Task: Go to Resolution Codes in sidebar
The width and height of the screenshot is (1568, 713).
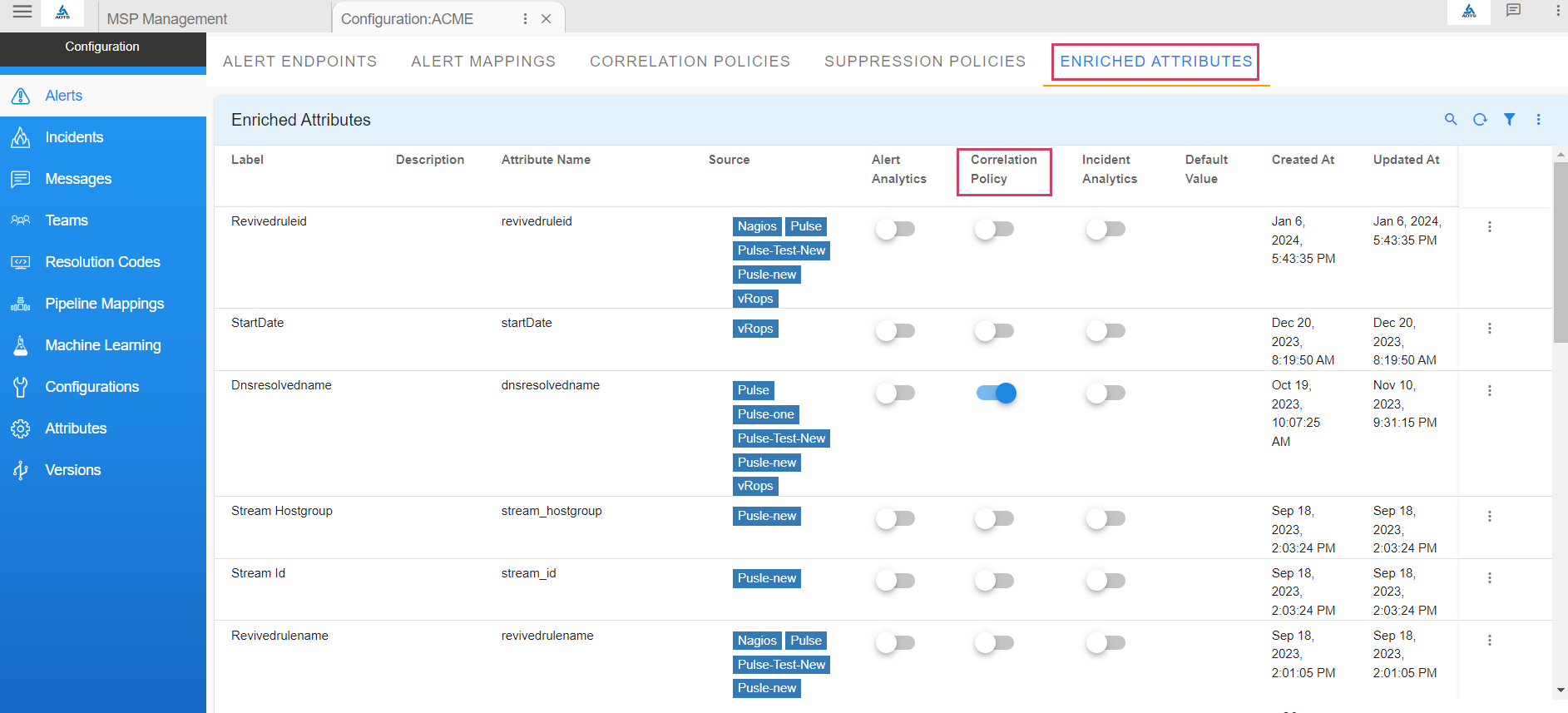Action: pos(102,262)
